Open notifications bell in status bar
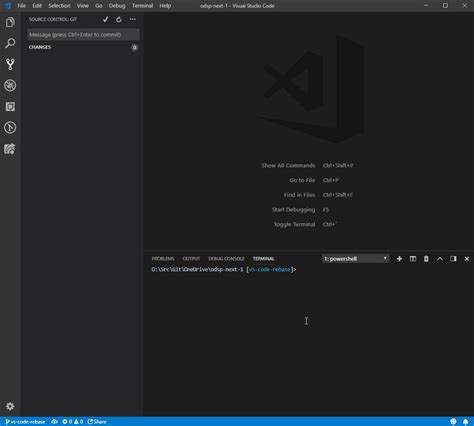Viewport: 474px width, 426px height. point(465,422)
